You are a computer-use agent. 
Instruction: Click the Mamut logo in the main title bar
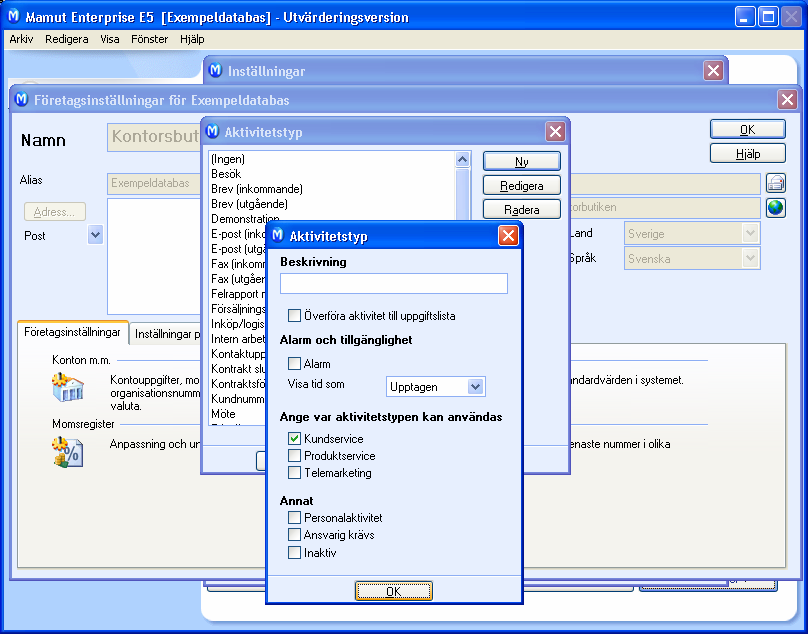point(14,16)
